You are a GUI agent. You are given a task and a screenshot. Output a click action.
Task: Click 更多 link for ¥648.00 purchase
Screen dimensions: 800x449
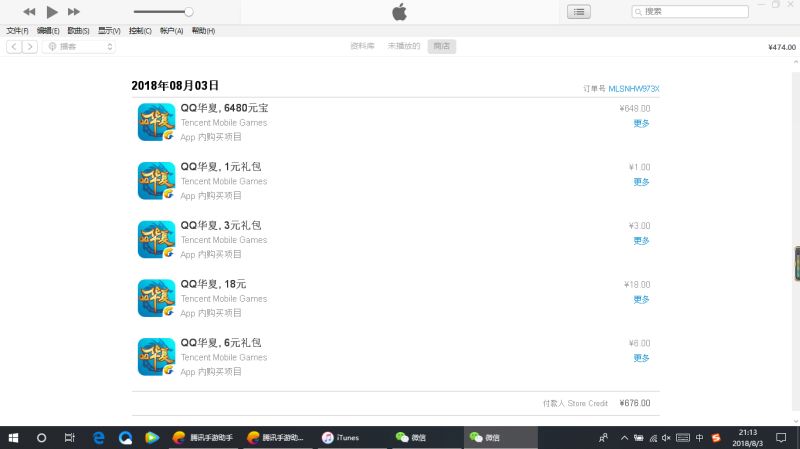(x=641, y=123)
